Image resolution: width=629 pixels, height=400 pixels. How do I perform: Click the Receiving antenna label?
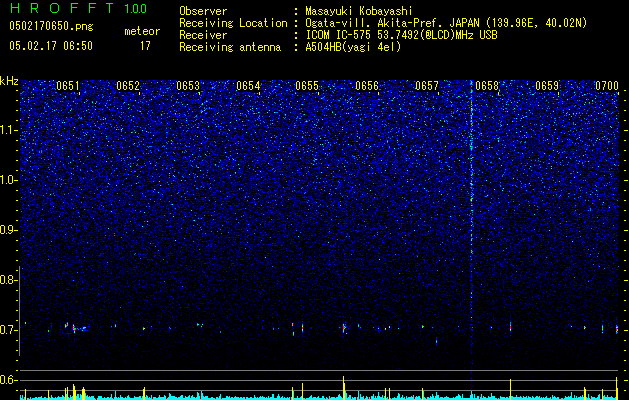click(230, 47)
